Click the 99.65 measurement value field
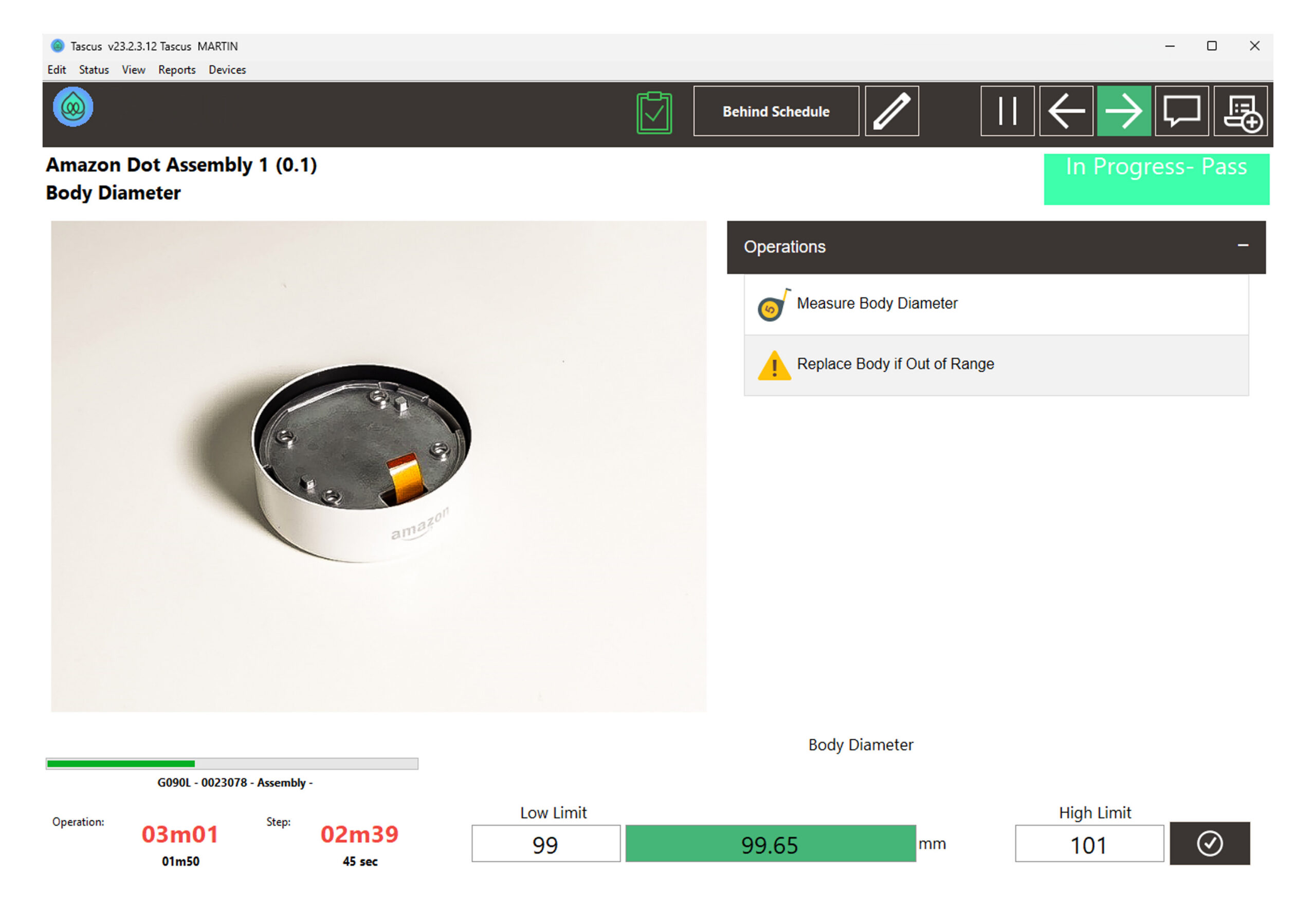 [770, 843]
